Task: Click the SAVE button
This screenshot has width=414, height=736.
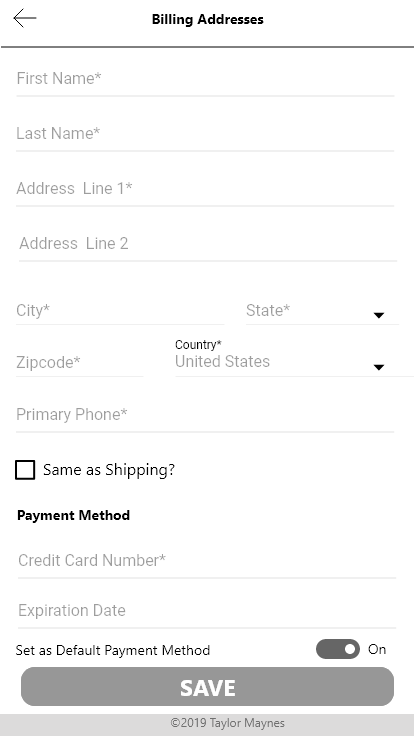Action: [x=207, y=687]
